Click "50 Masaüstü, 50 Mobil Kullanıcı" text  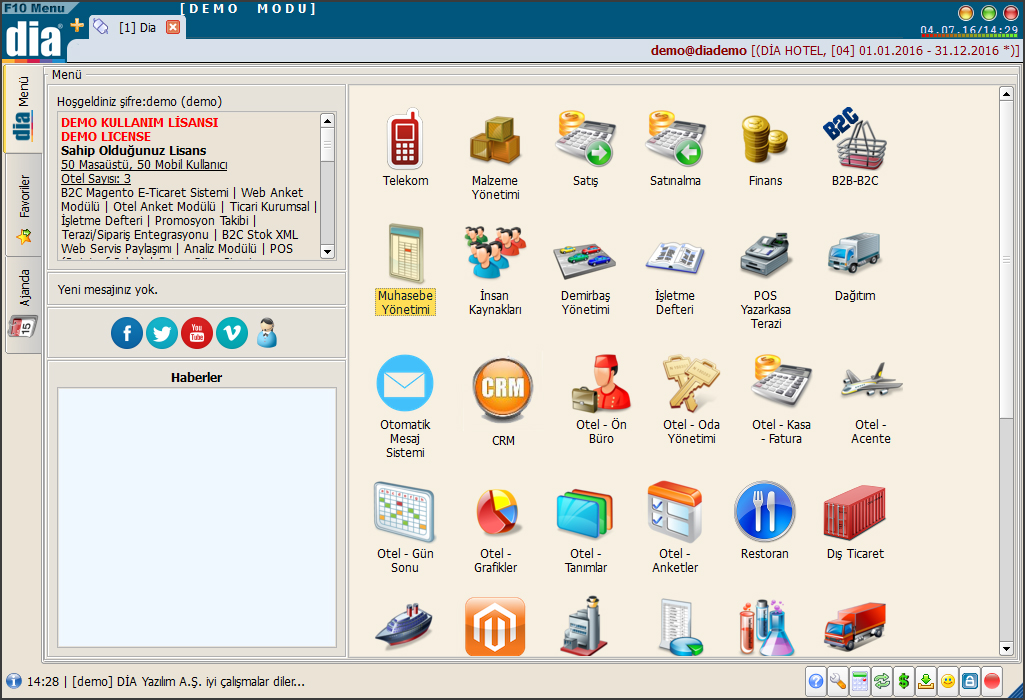coord(144,165)
